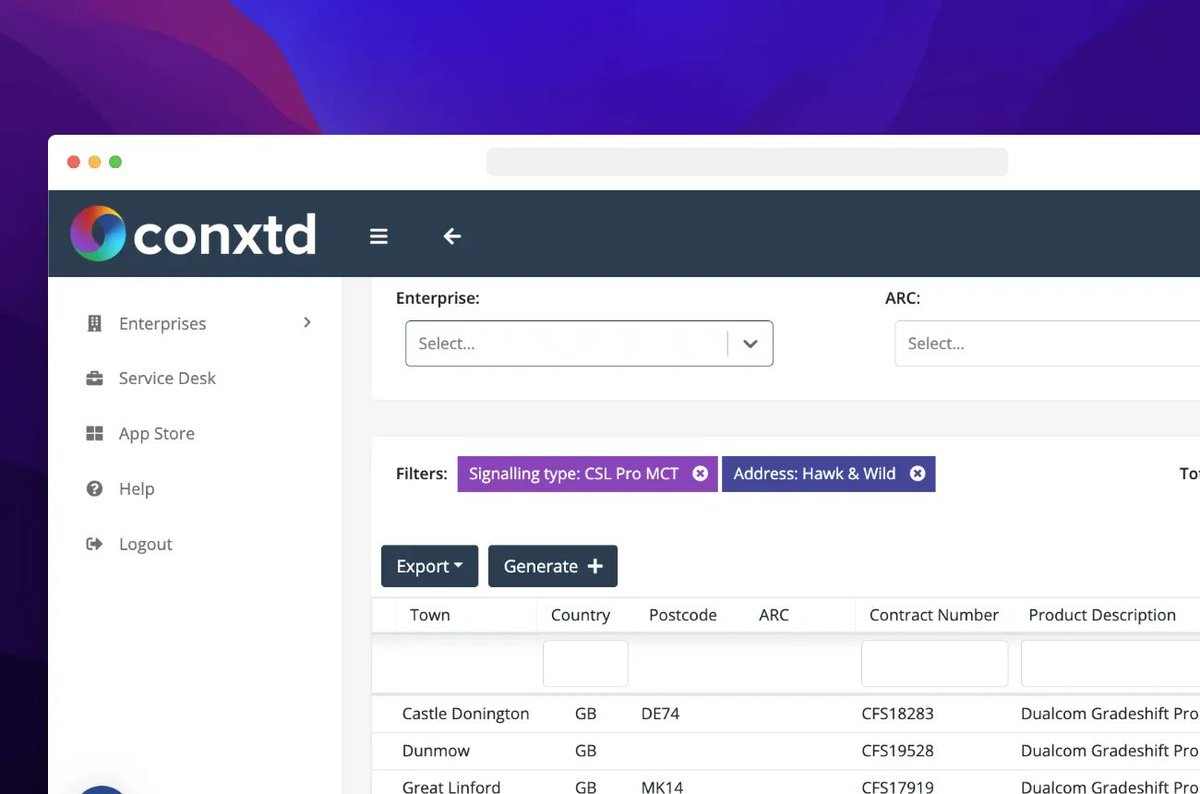The height and width of the screenshot is (794, 1200).
Task: Open Service Desk in sidebar
Action: [167, 378]
